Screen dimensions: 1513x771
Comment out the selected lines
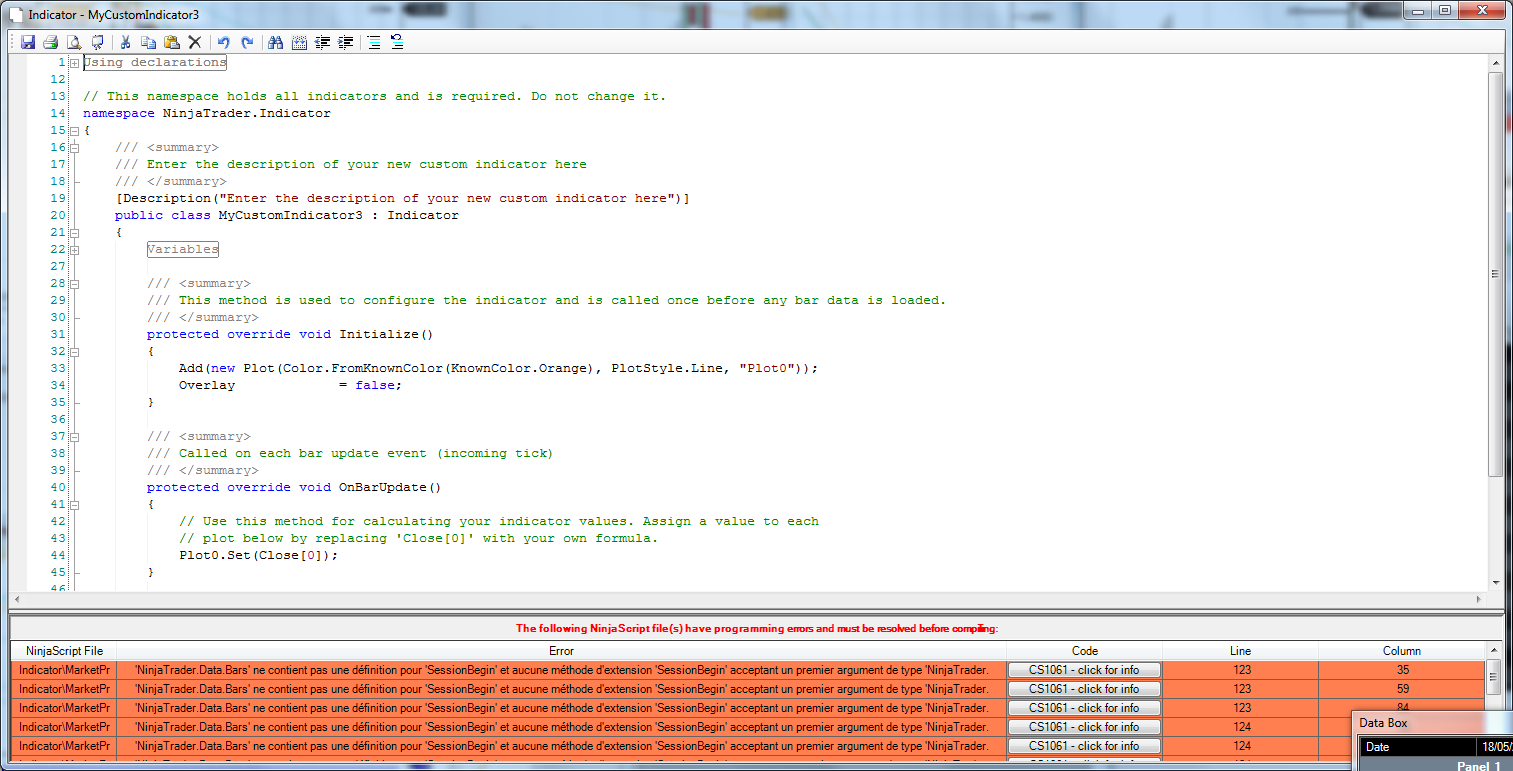pos(374,42)
